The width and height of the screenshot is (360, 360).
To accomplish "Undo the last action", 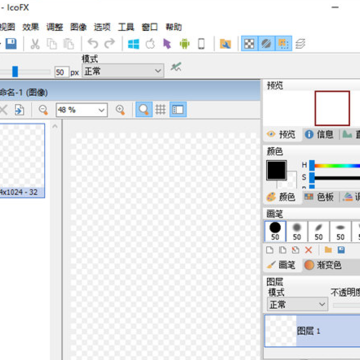I will tap(93, 43).
